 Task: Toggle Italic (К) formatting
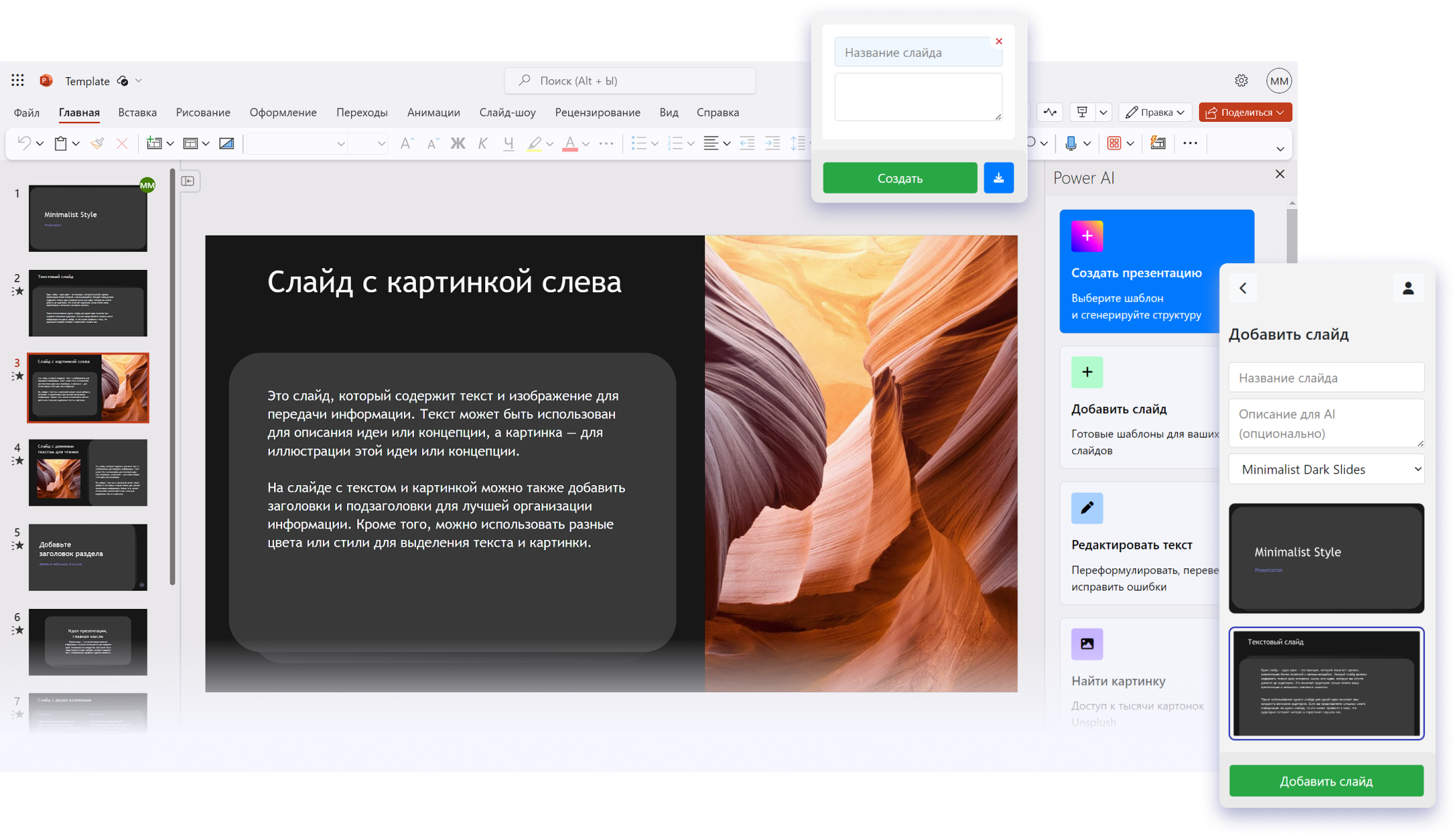pos(482,143)
